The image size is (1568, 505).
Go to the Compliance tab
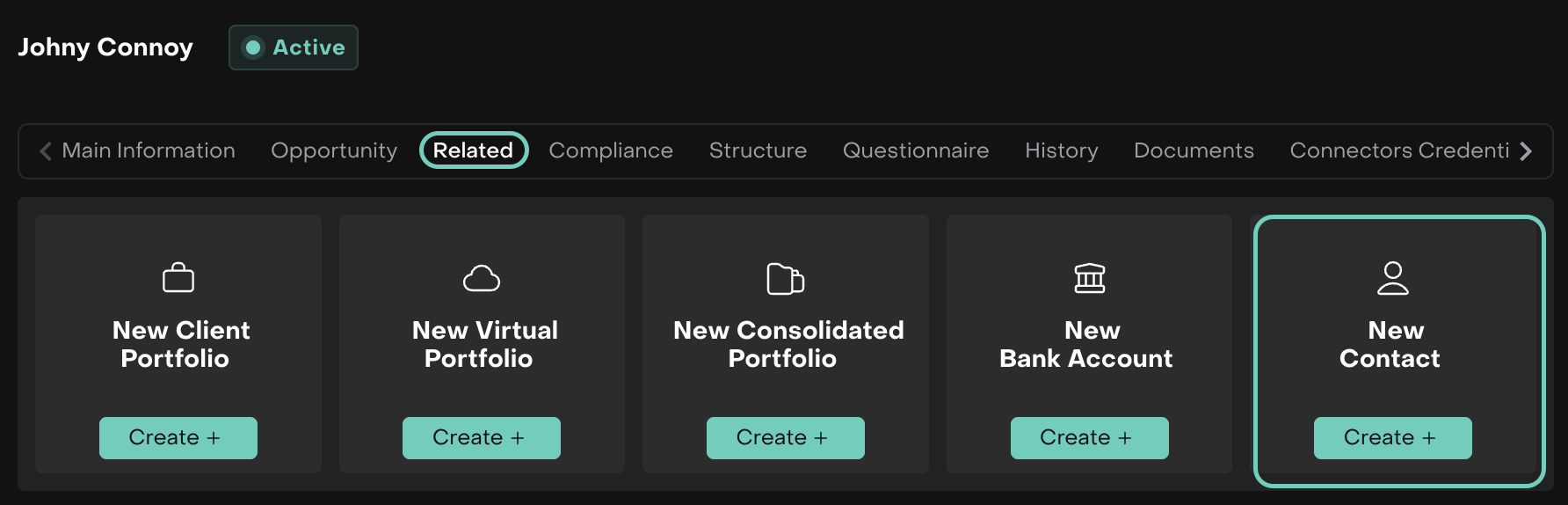point(611,150)
